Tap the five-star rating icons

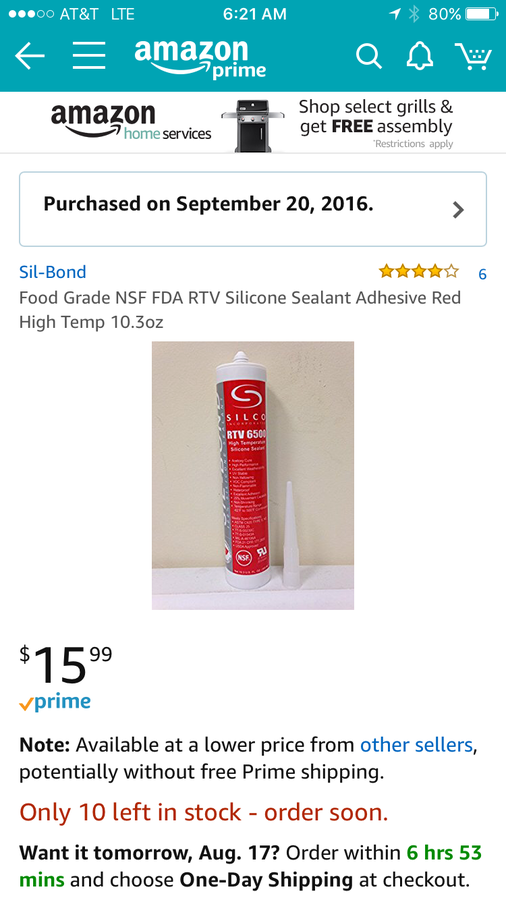point(419,271)
